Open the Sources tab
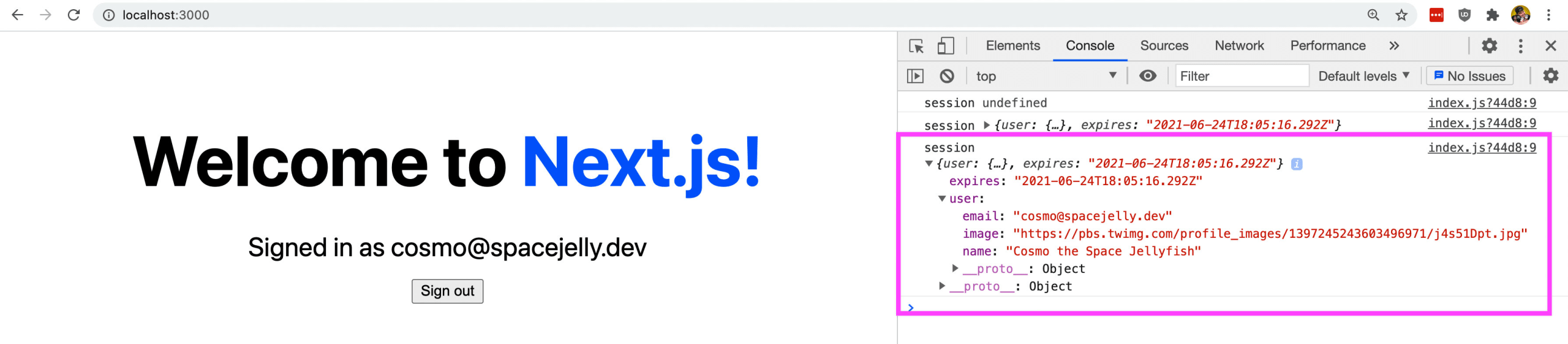The image size is (1568, 344). [x=1164, y=46]
